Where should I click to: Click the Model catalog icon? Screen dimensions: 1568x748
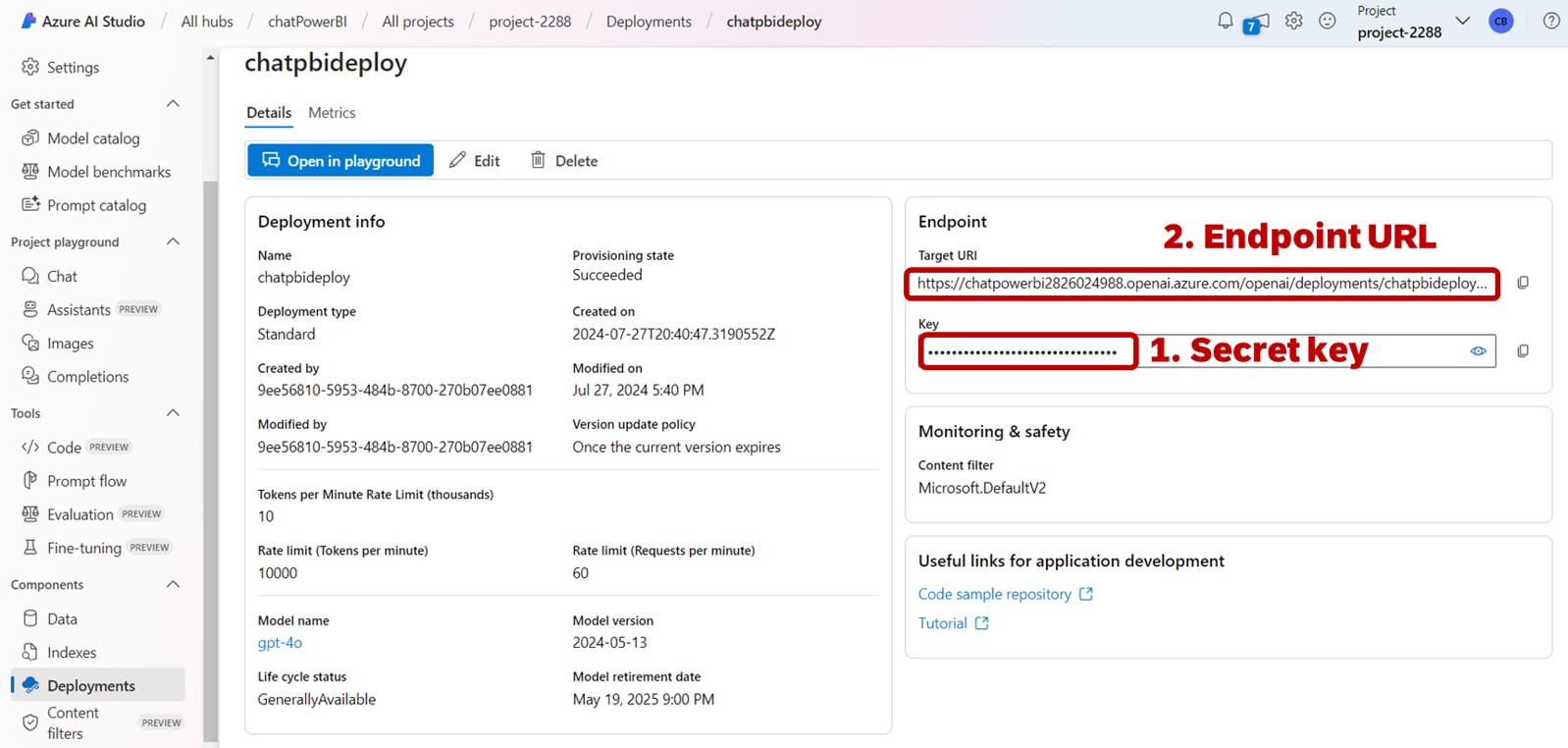click(x=30, y=137)
